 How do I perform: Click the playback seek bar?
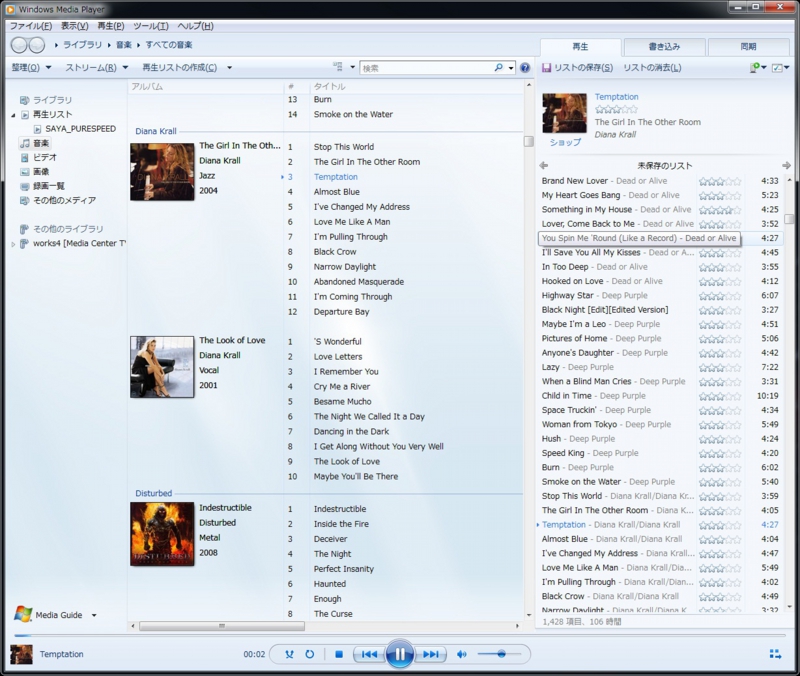[399, 636]
